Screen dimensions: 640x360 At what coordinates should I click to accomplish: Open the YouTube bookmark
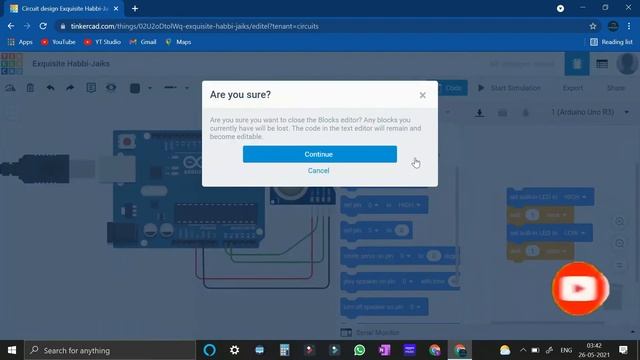(x=58, y=42)
